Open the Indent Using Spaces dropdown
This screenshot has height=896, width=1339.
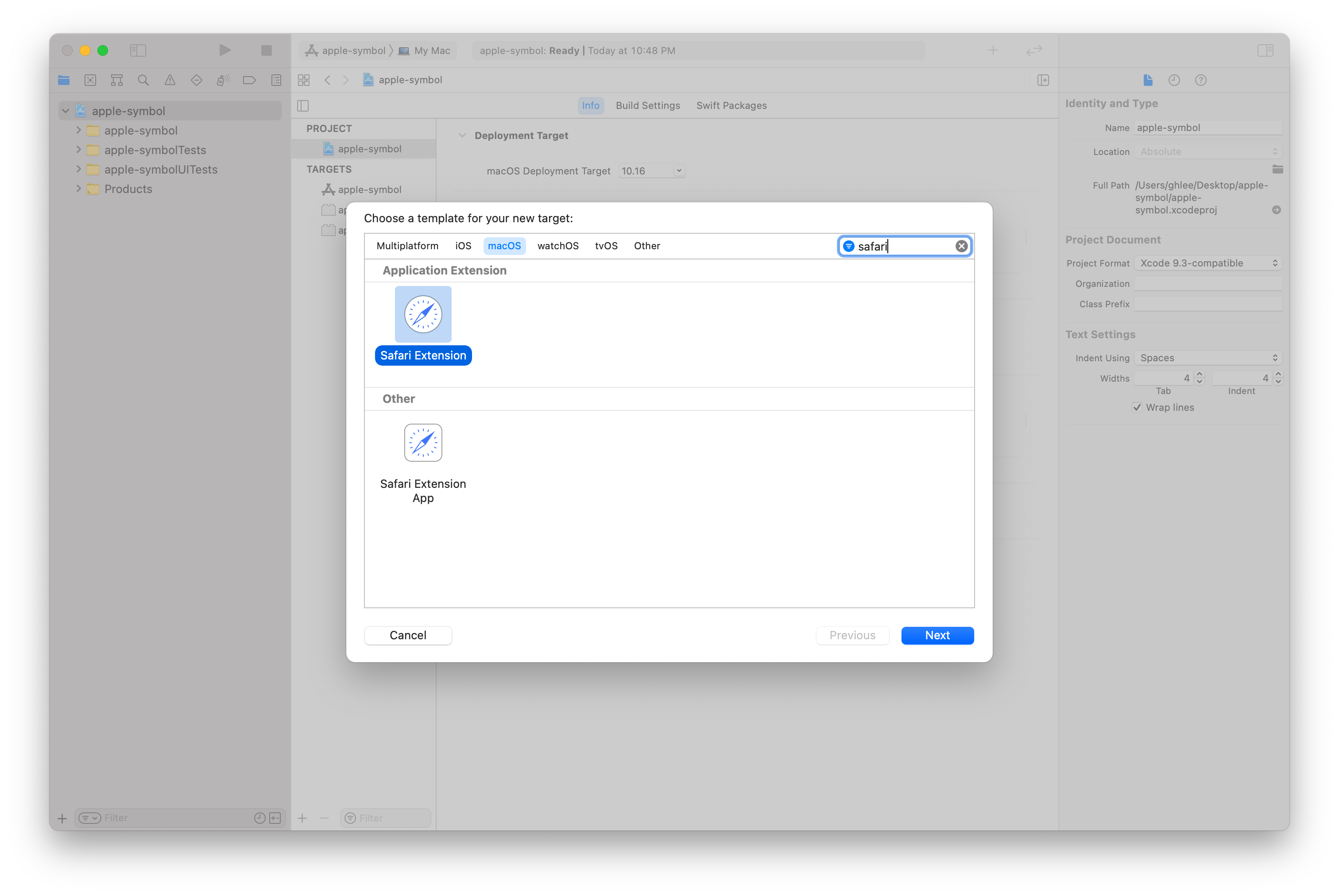tap(1208, 358)
